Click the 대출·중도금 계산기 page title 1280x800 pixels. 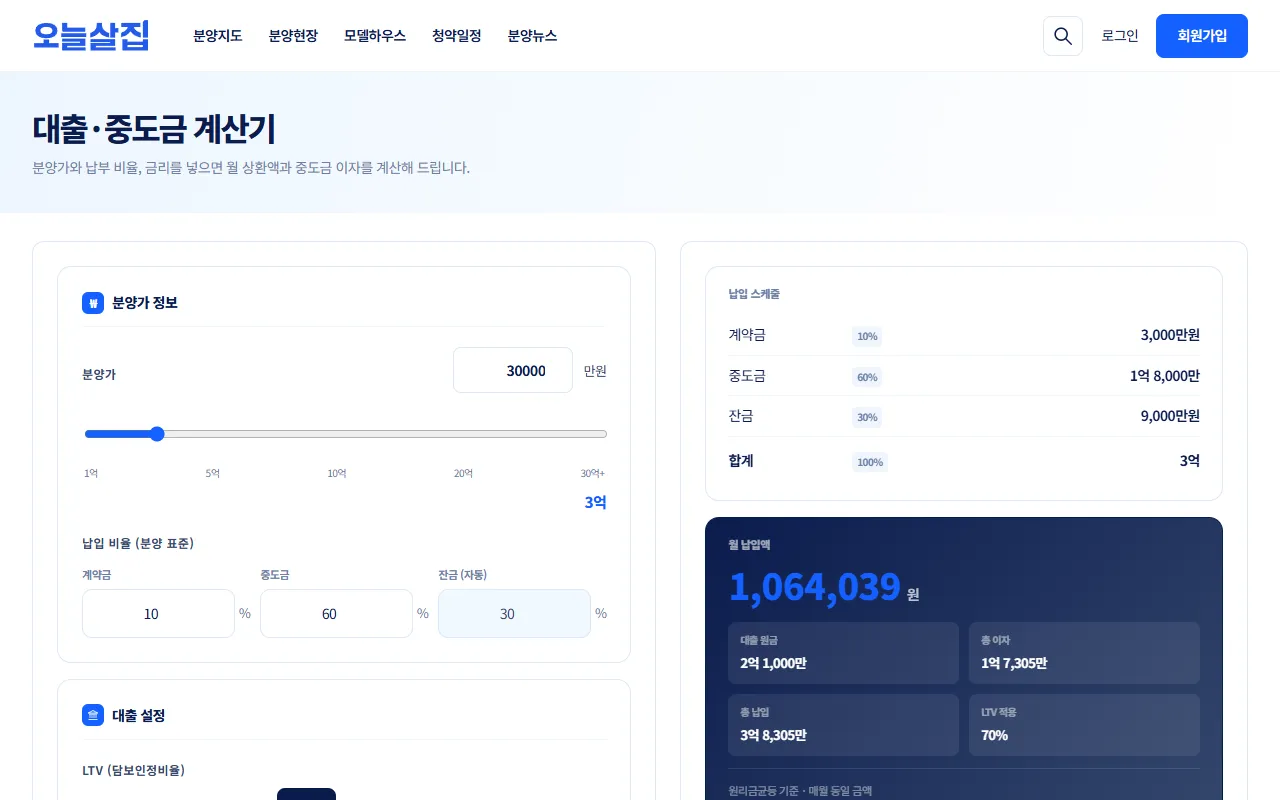click(154, 129)
